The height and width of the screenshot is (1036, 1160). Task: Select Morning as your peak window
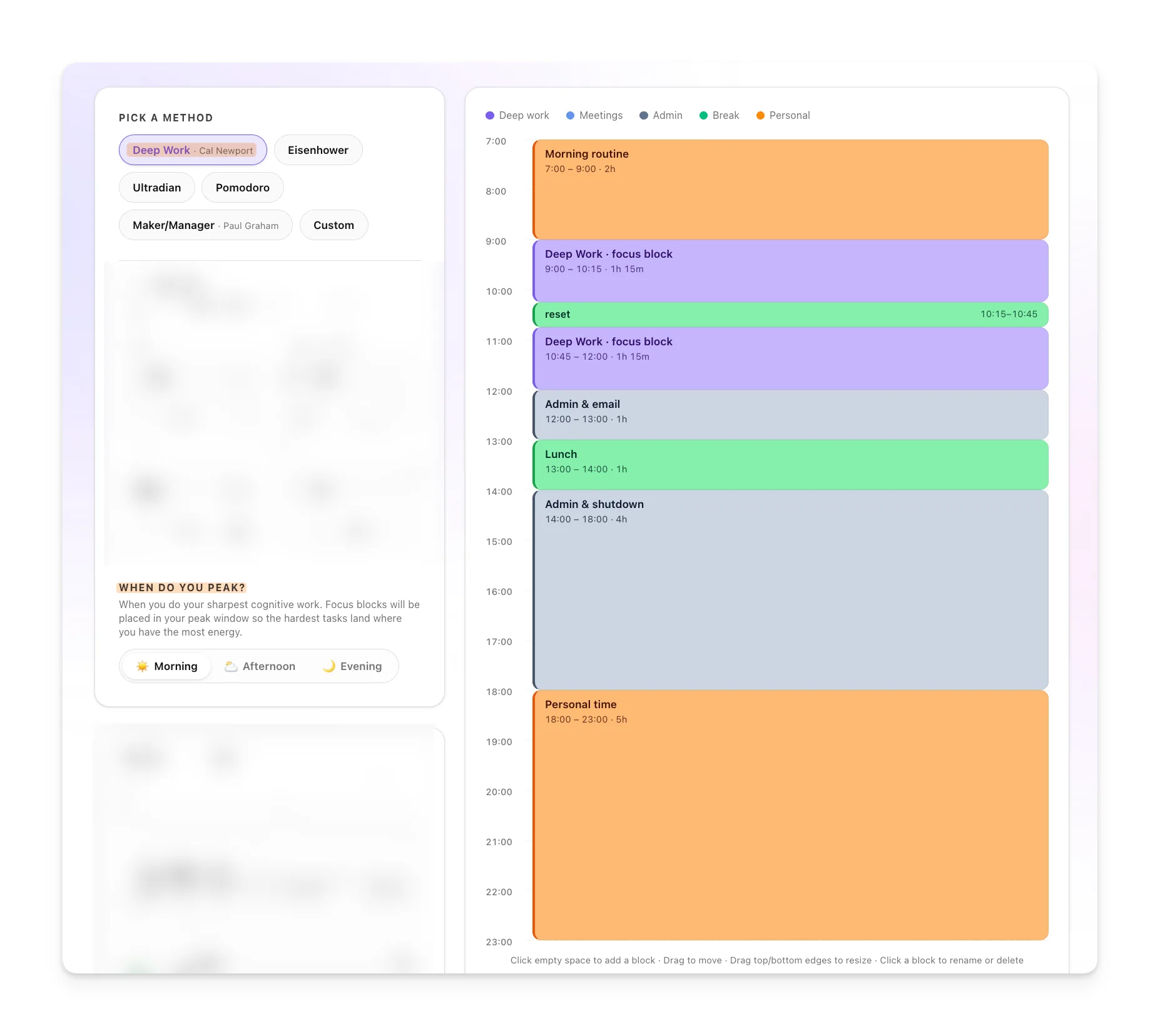pos(166,666)
